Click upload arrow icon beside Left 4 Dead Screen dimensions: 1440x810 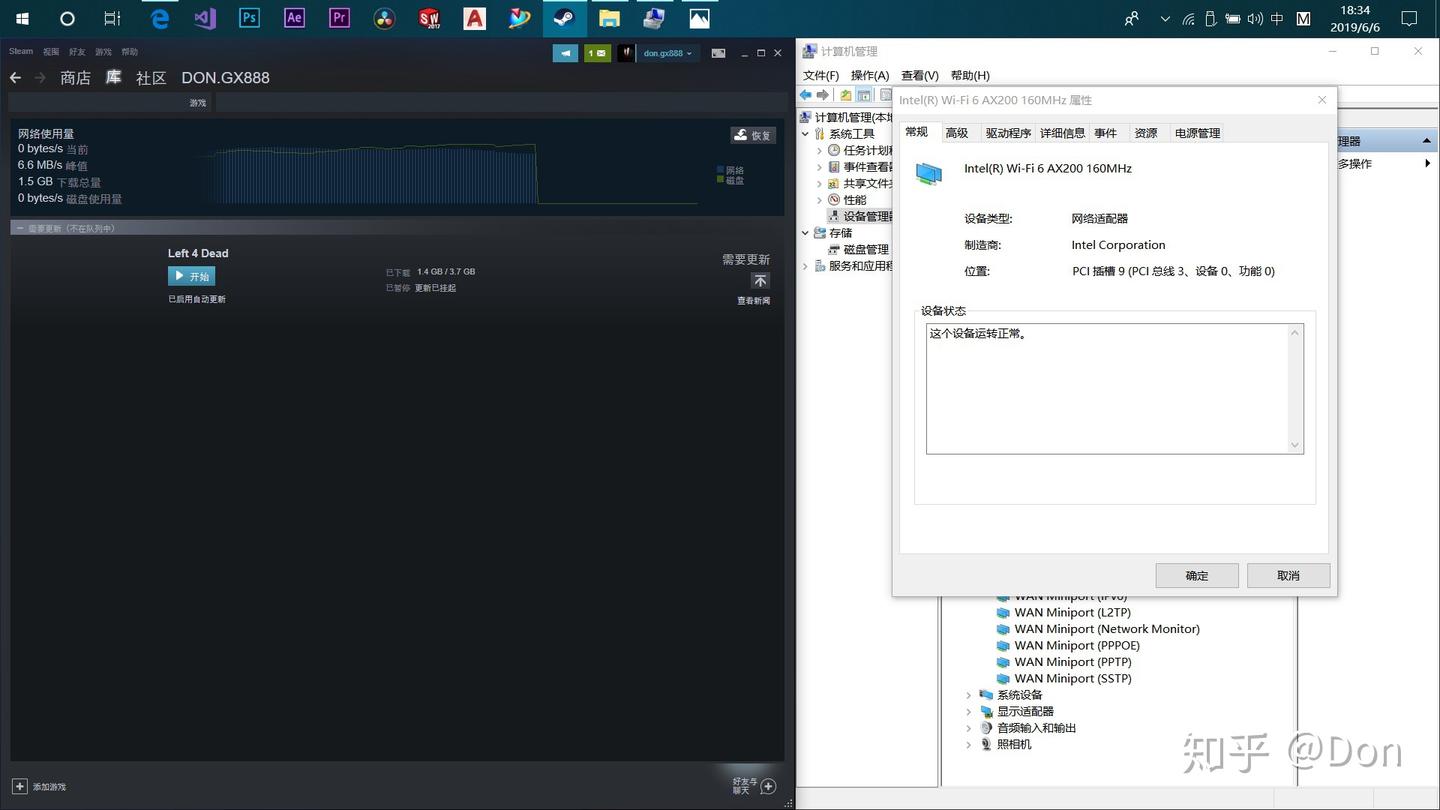[760, 281]
